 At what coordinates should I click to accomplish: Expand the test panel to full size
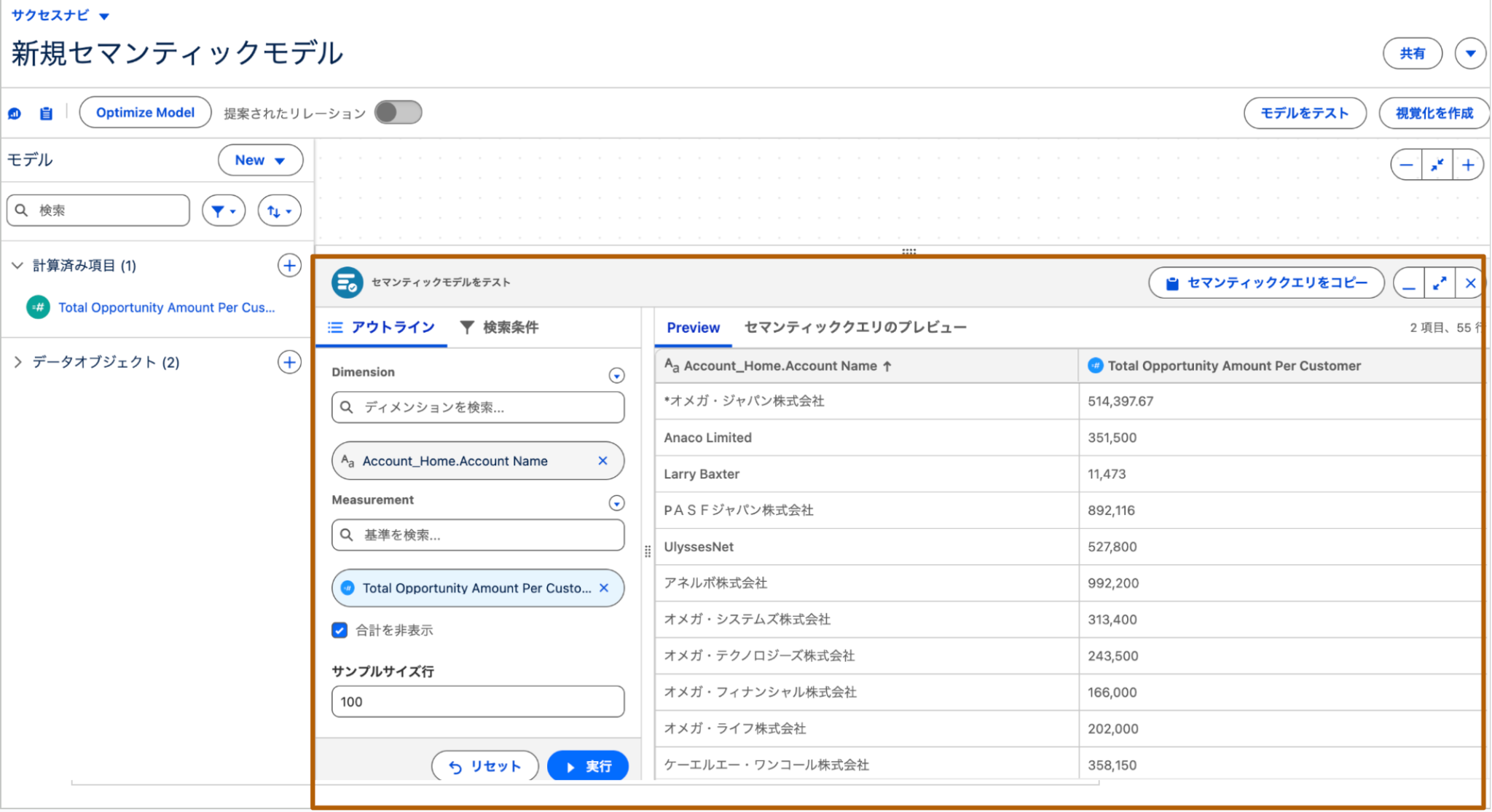coord(1440,283)
